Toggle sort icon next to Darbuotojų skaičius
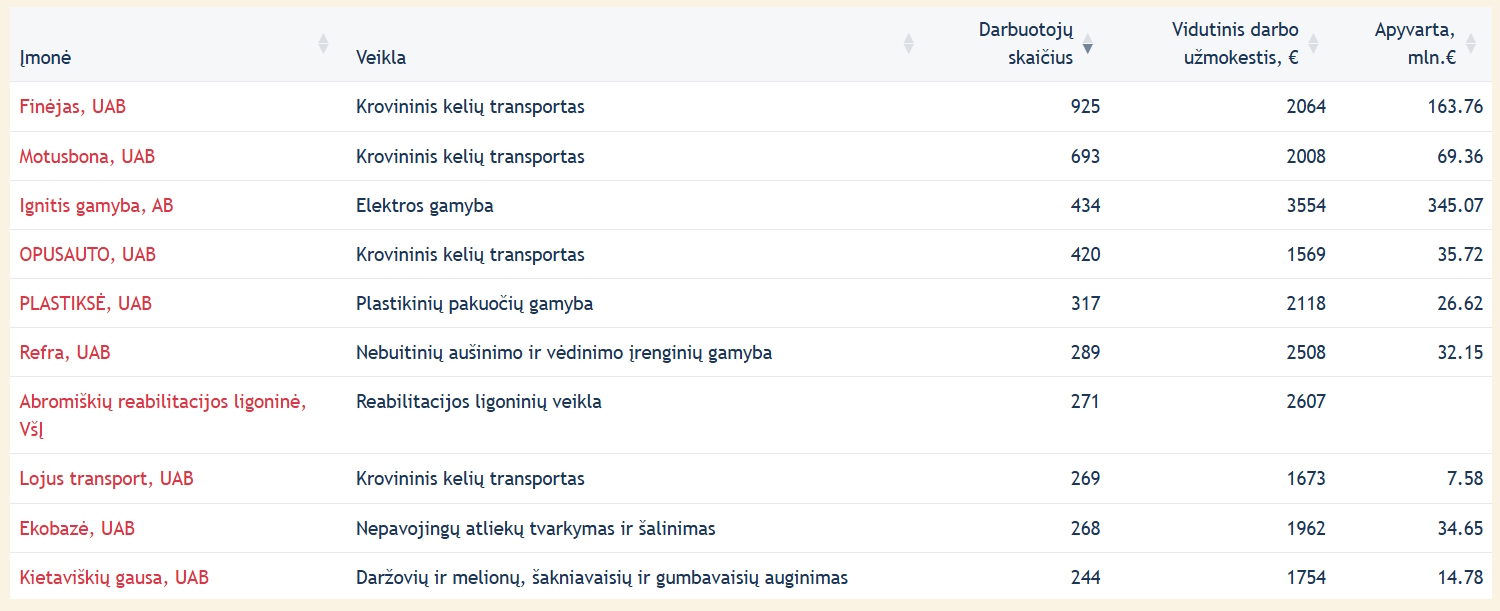 [x=1088, y=43]
